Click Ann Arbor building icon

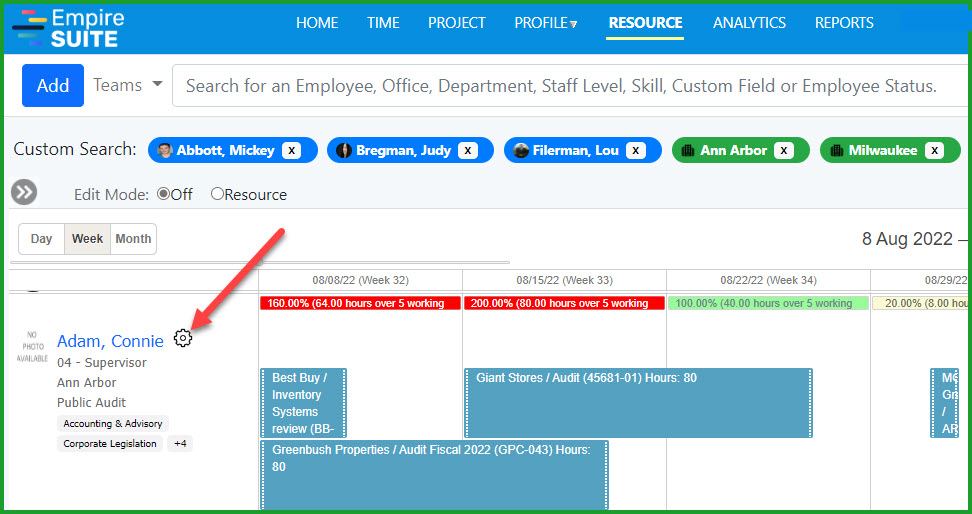coord(687,150)
